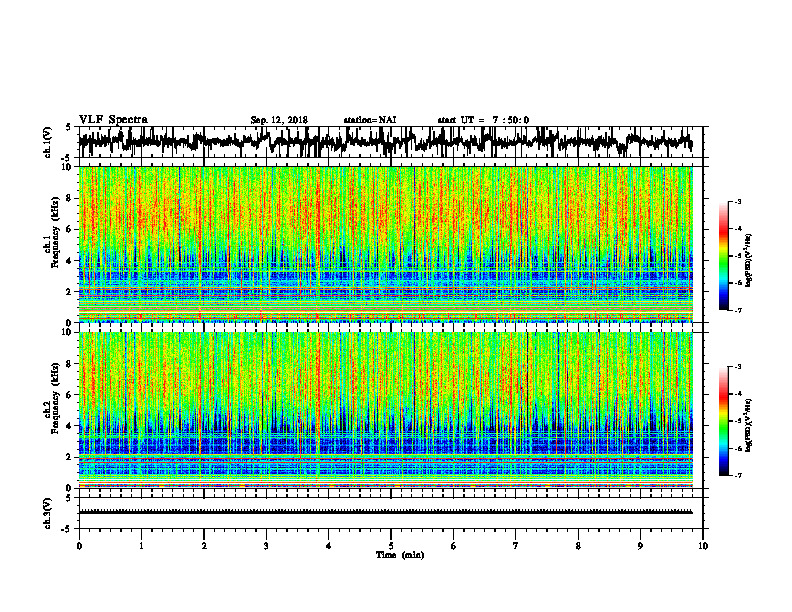This screenshot has height=612, width=792.
Task: Click time axis tick label "3"
Action: 266,546
